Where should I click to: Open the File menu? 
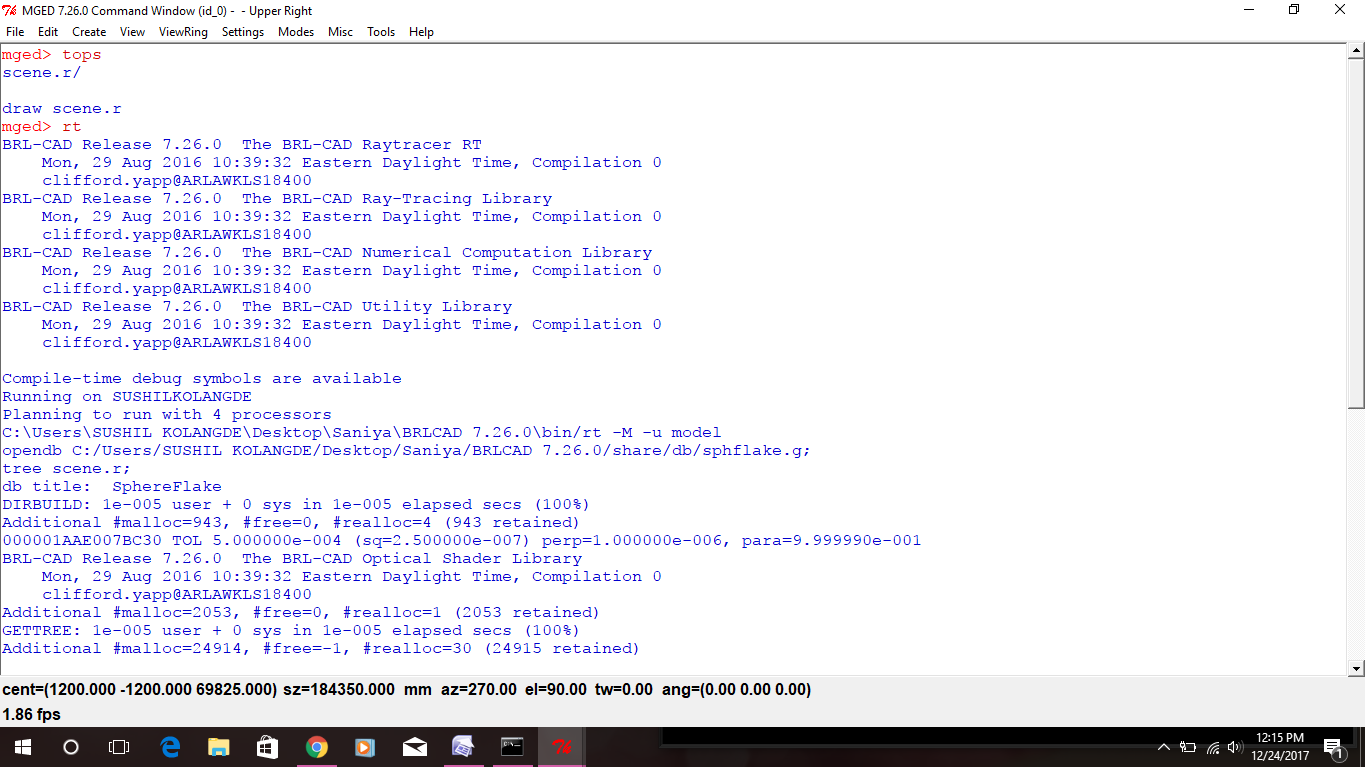tap(15, 32)
